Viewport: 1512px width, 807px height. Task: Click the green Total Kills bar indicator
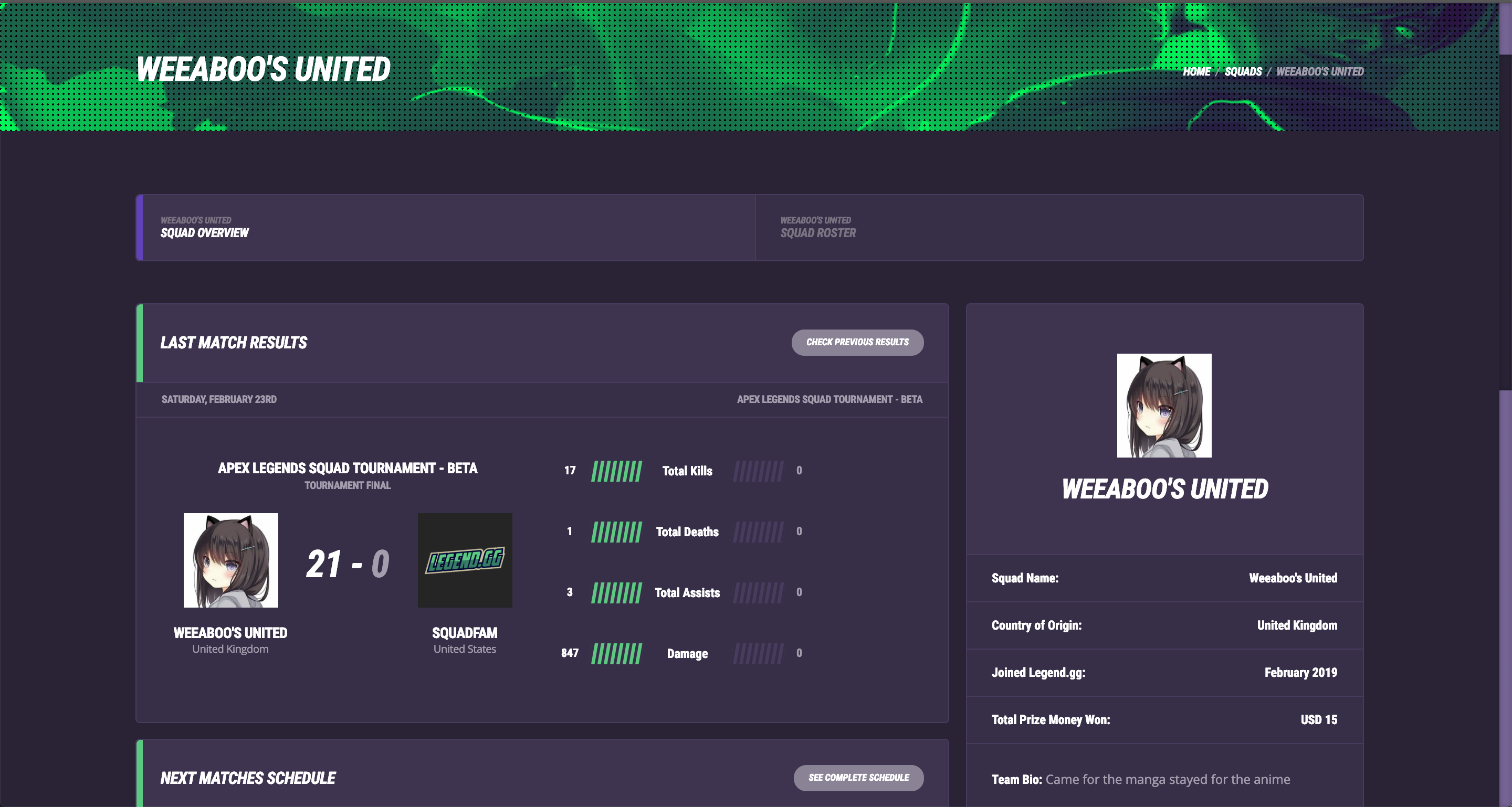coord(616,471)
